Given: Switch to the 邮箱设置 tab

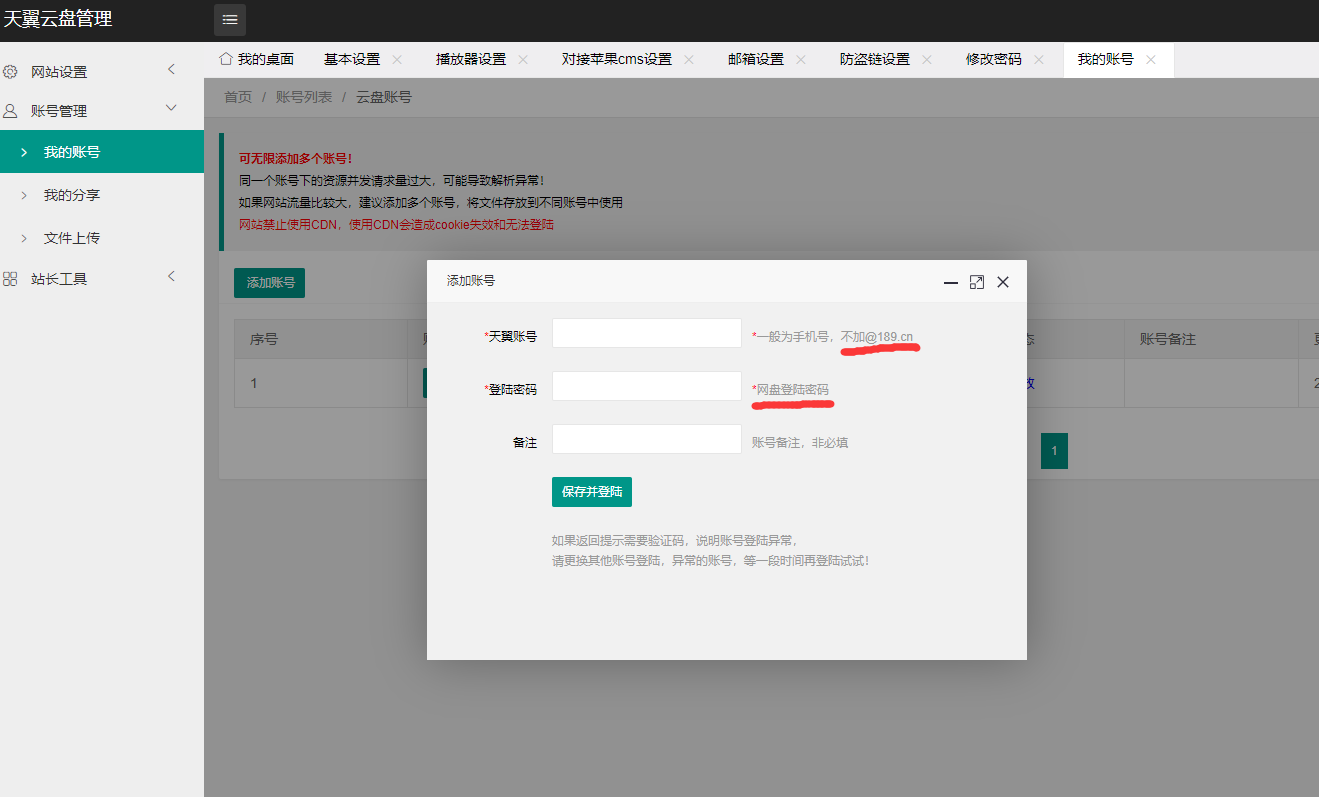Looking at the screenshot, I should [756, 59].
